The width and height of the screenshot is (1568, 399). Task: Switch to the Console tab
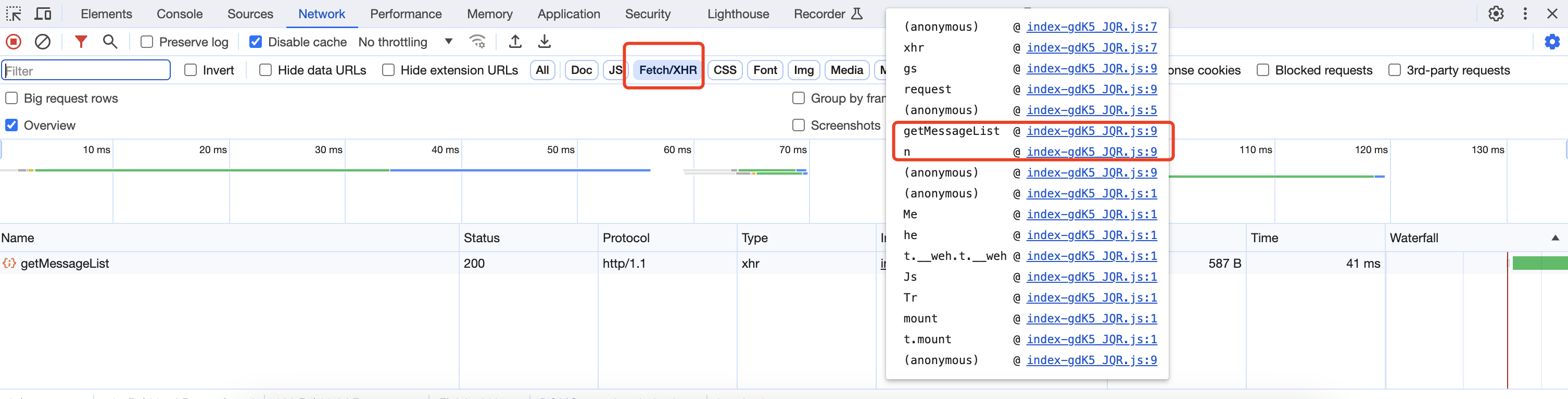[180, 14]
